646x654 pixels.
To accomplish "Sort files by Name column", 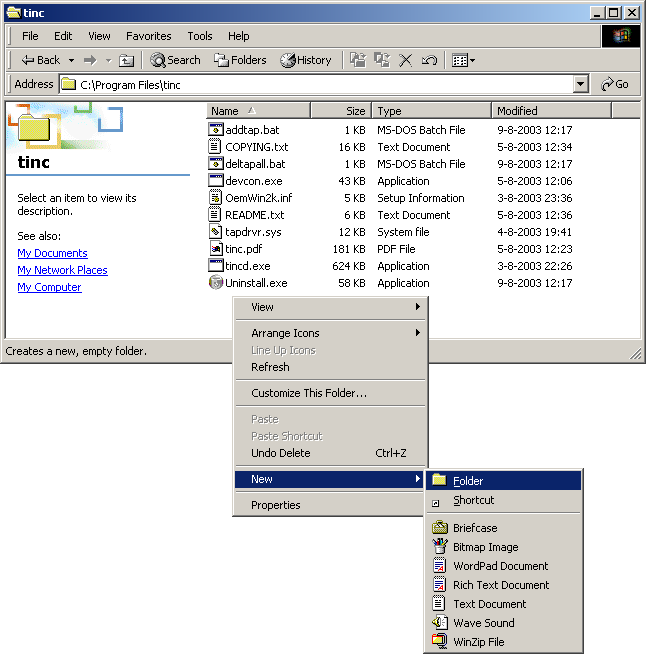I will pyautogui.click(x=258, y=111).
